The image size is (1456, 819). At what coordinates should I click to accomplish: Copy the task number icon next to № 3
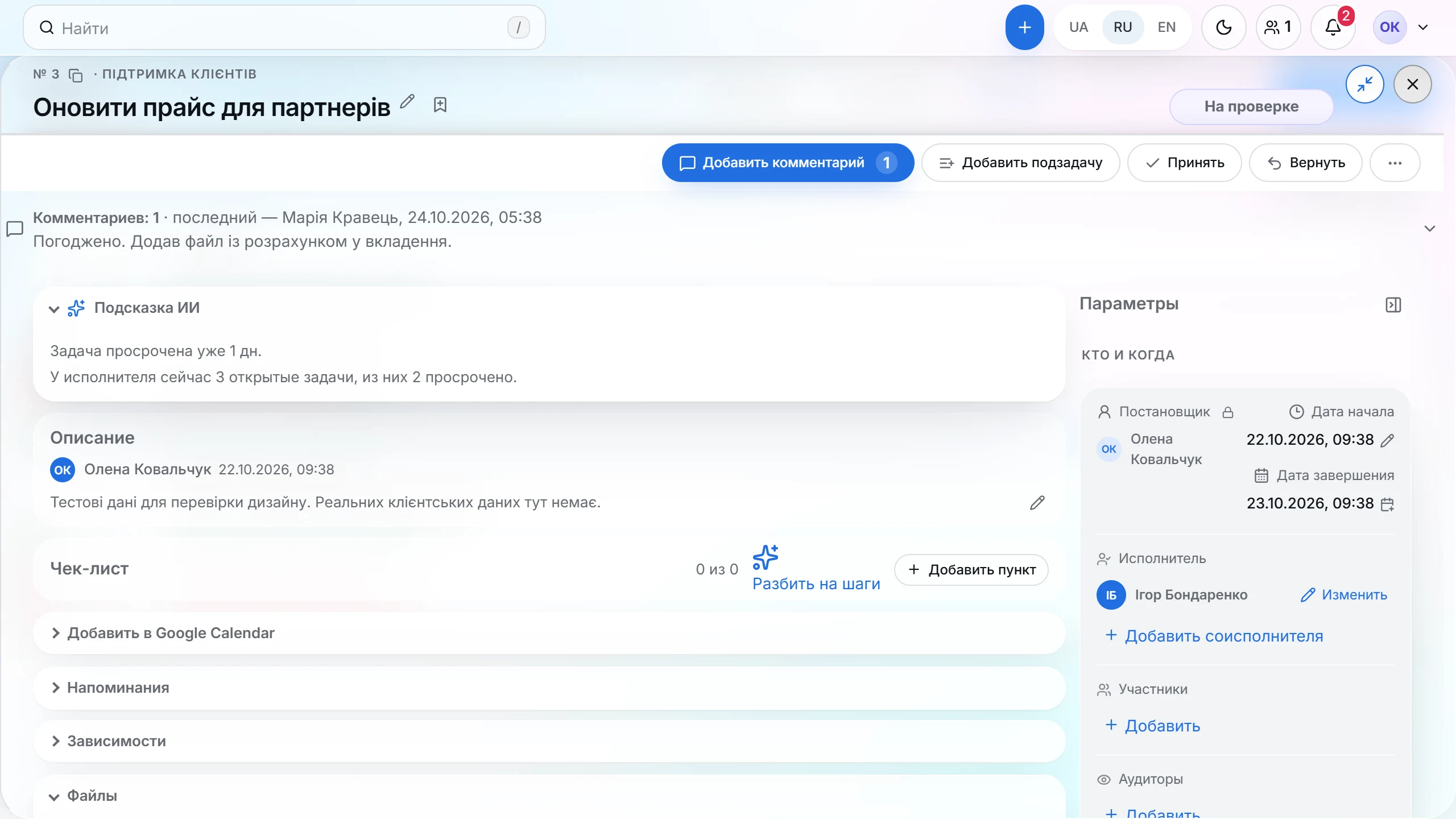tap(76, 75)
